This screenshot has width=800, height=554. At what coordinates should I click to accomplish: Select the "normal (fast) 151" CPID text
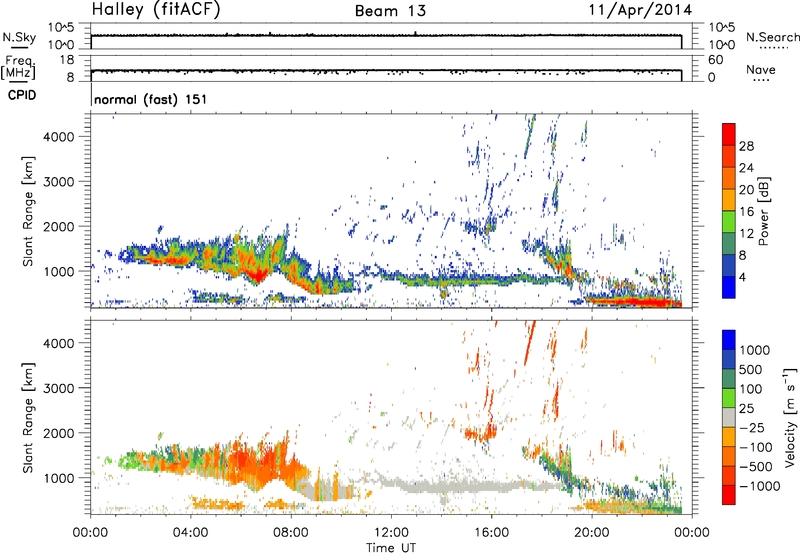click(151, 99)
